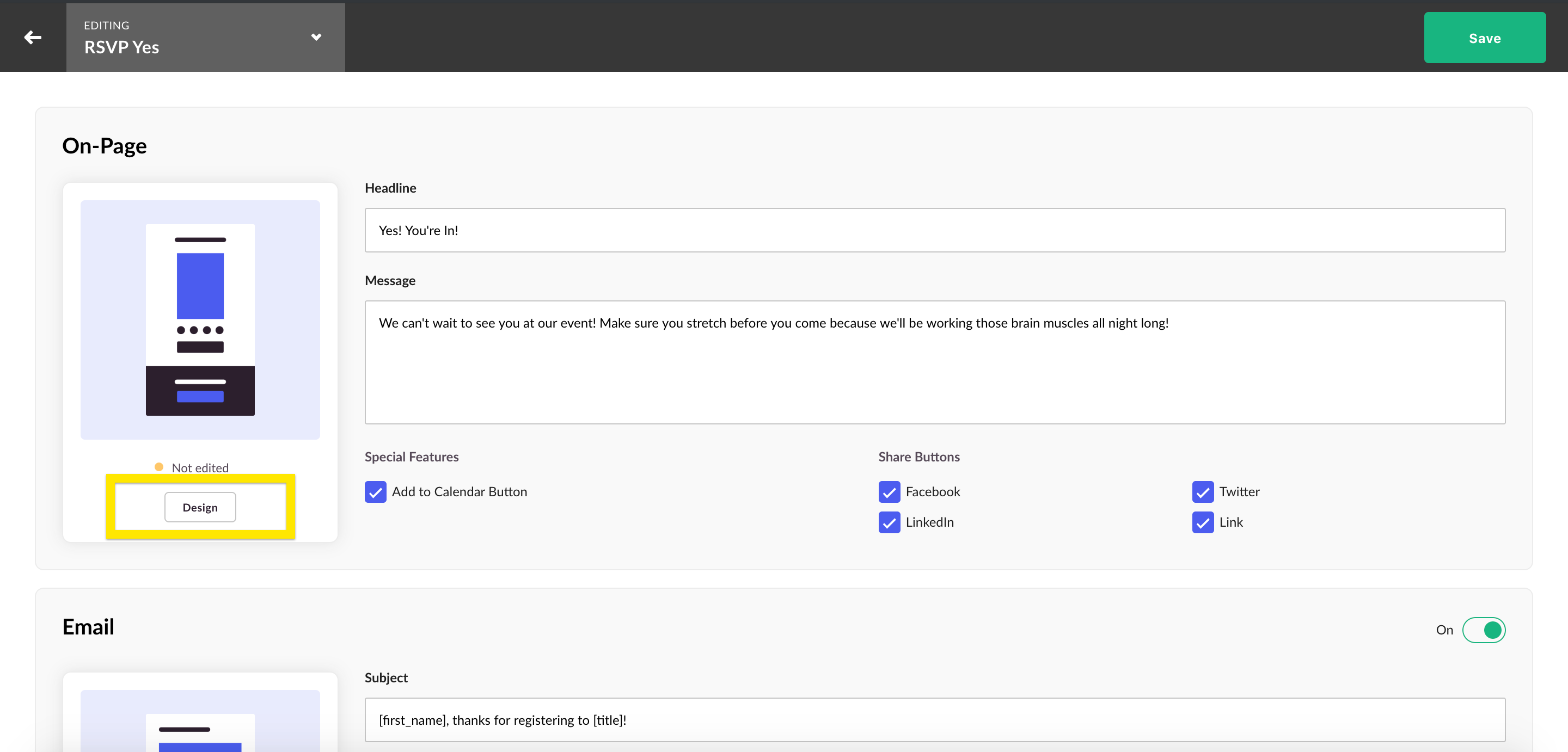The image size is (1568, 752).
Task: Edit the email Subject field
Action: [934, 720]
